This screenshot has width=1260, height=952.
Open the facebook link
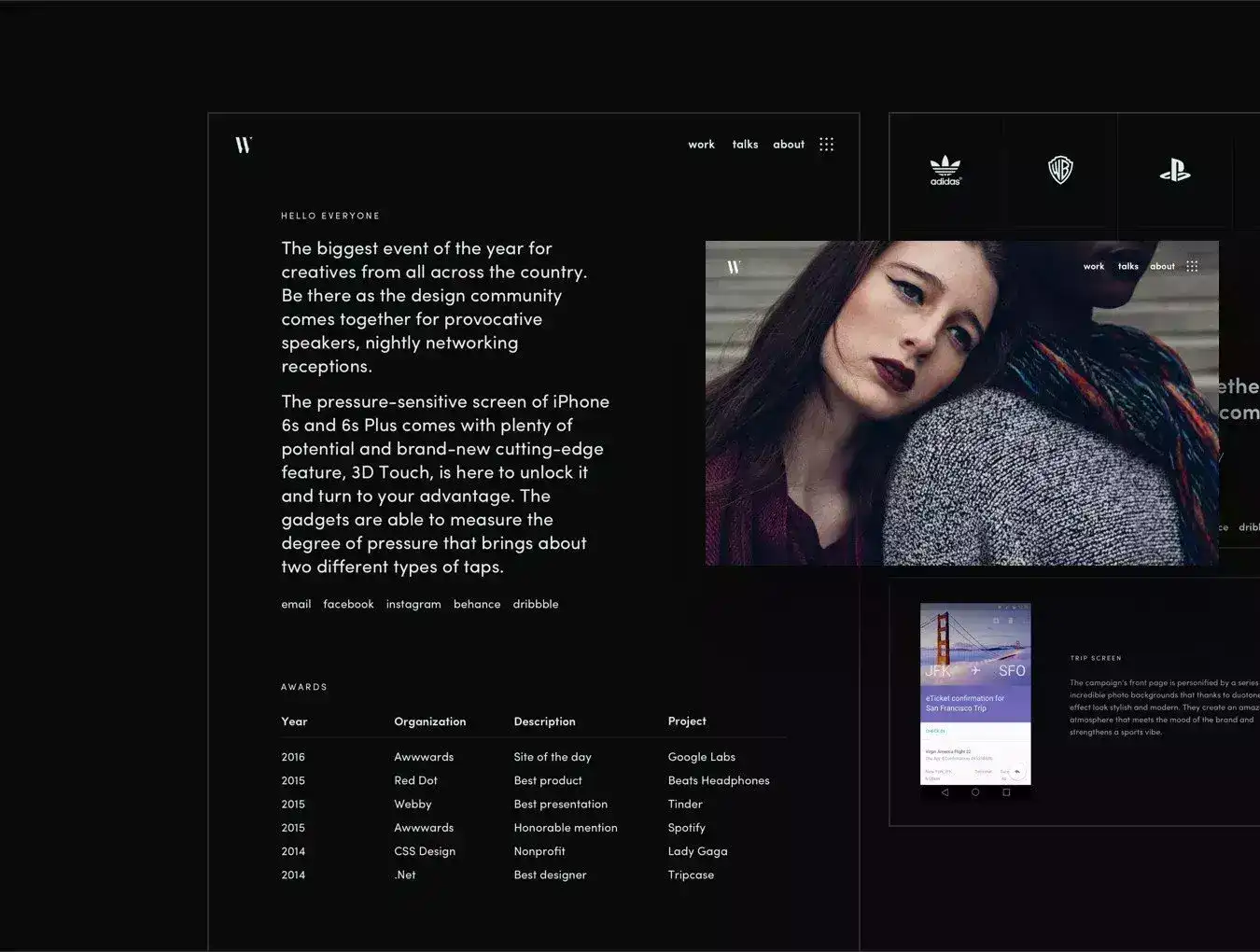348,605
